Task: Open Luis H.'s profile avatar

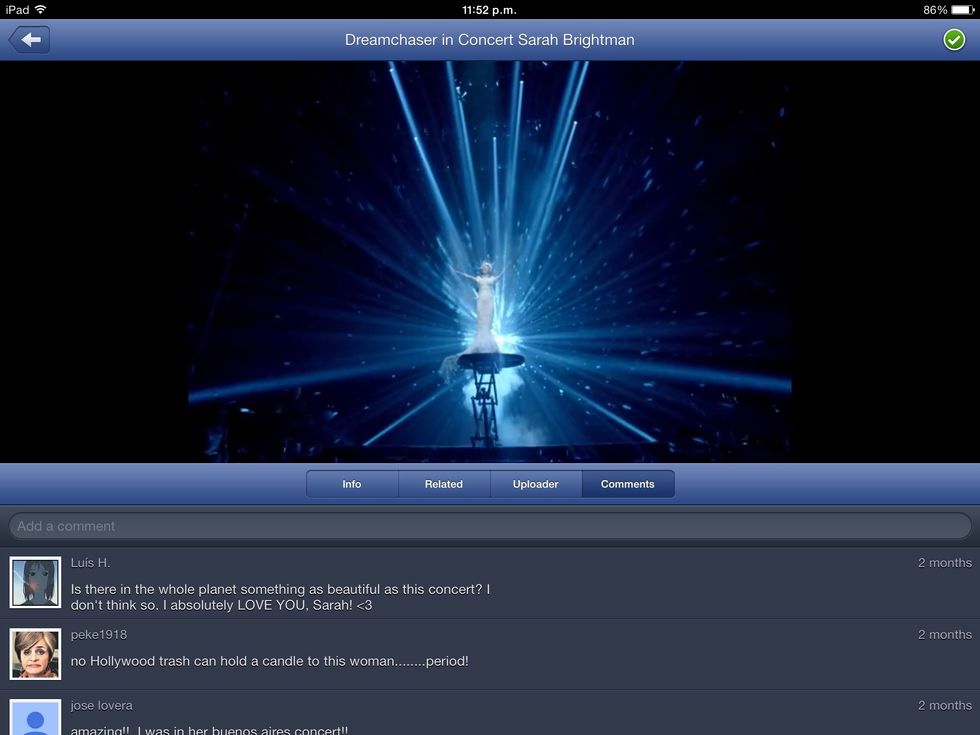Action: pyautogui.click(x=35, y=582)
